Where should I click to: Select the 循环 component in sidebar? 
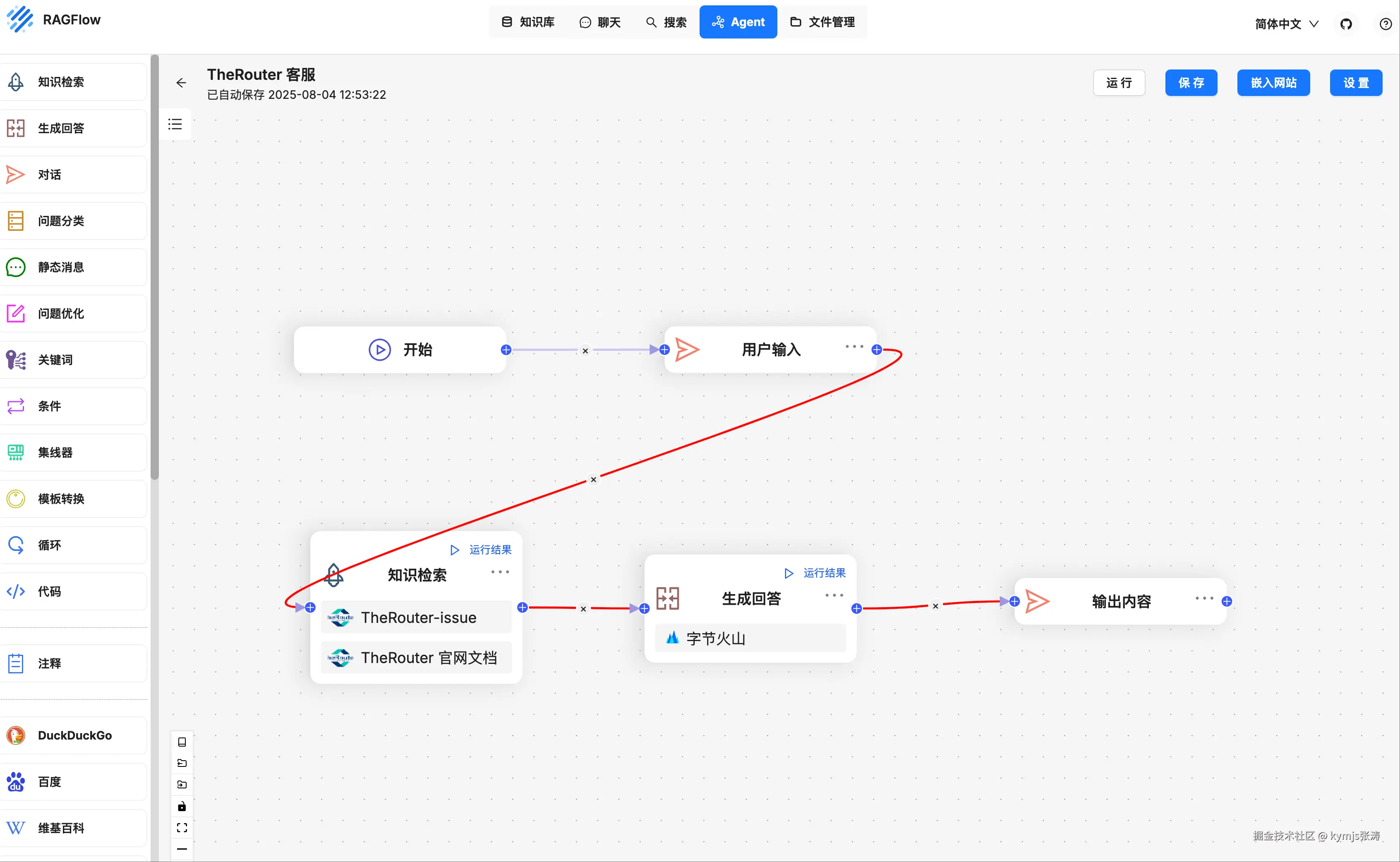pos(74,545)
